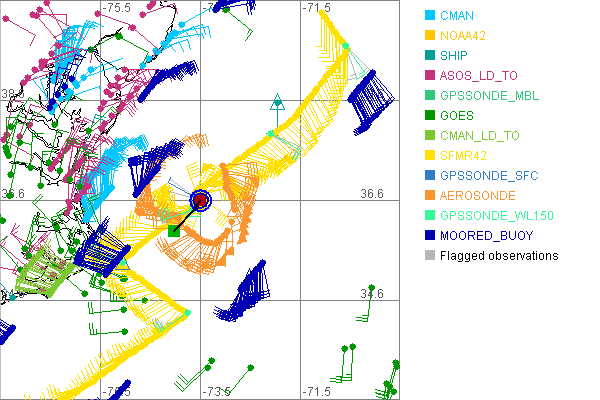Image resolution: width=600 pixels, height=400 pixels.
Task: Select the SFMR42 legend label
Action: coord(463,156)
